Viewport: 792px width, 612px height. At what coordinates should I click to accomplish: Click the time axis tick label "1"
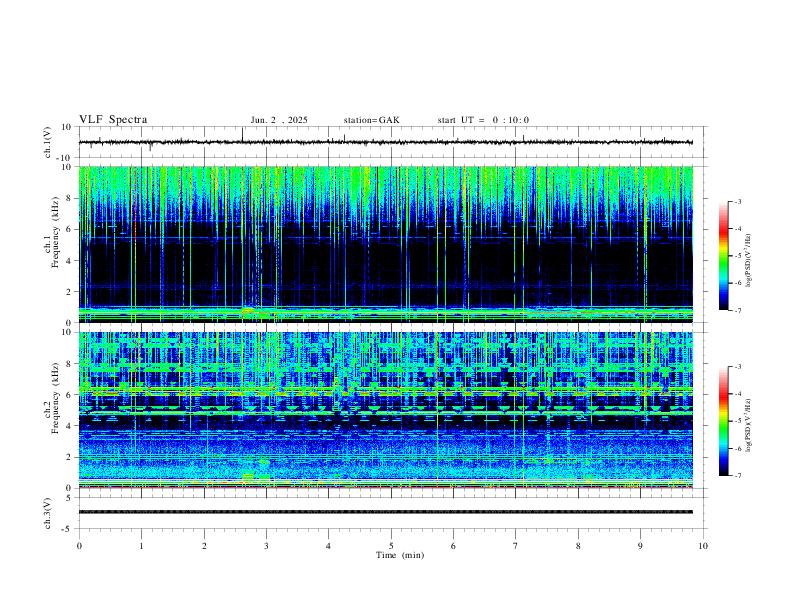coord(141,546)
